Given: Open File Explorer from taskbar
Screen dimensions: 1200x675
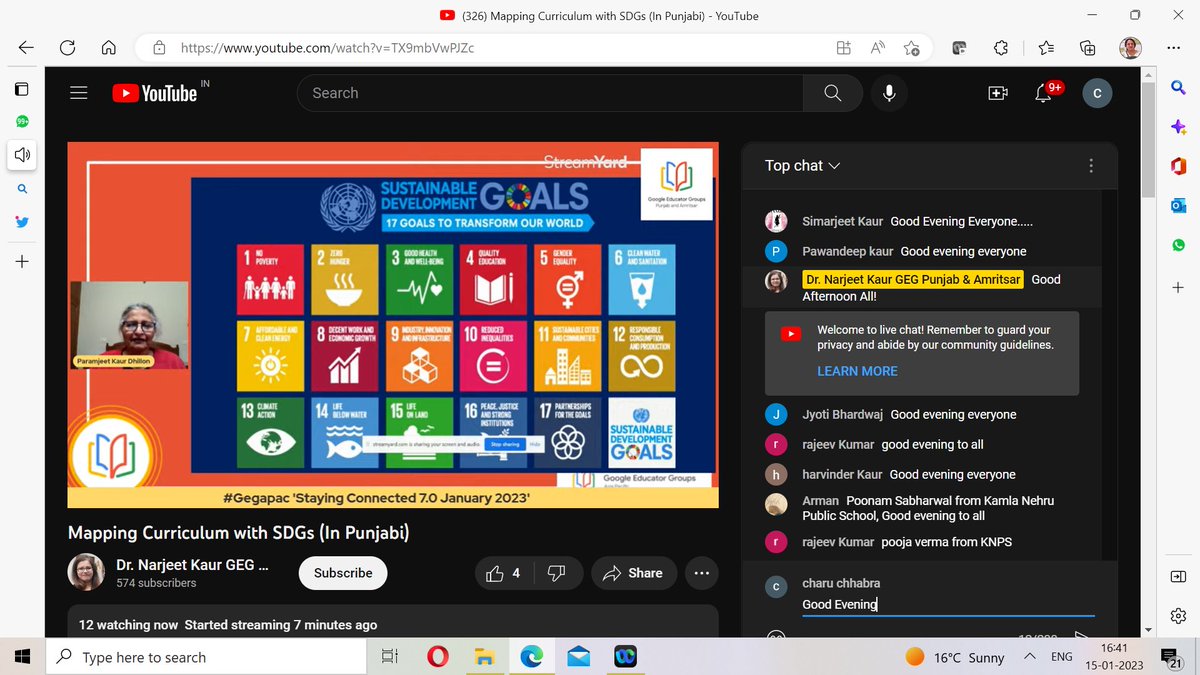Looking at the screenshot, I should tap(484, 657).
